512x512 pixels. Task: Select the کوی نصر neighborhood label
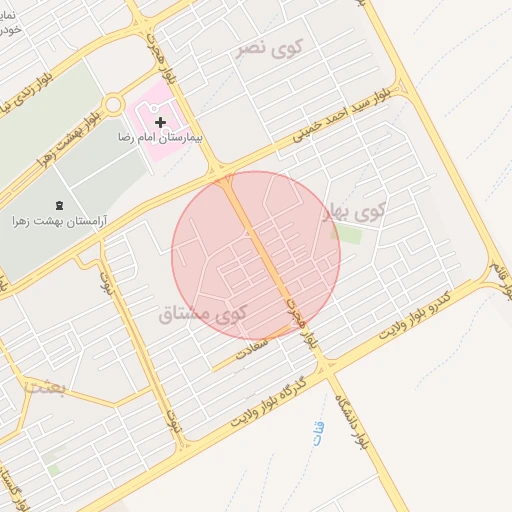point(270,49)
